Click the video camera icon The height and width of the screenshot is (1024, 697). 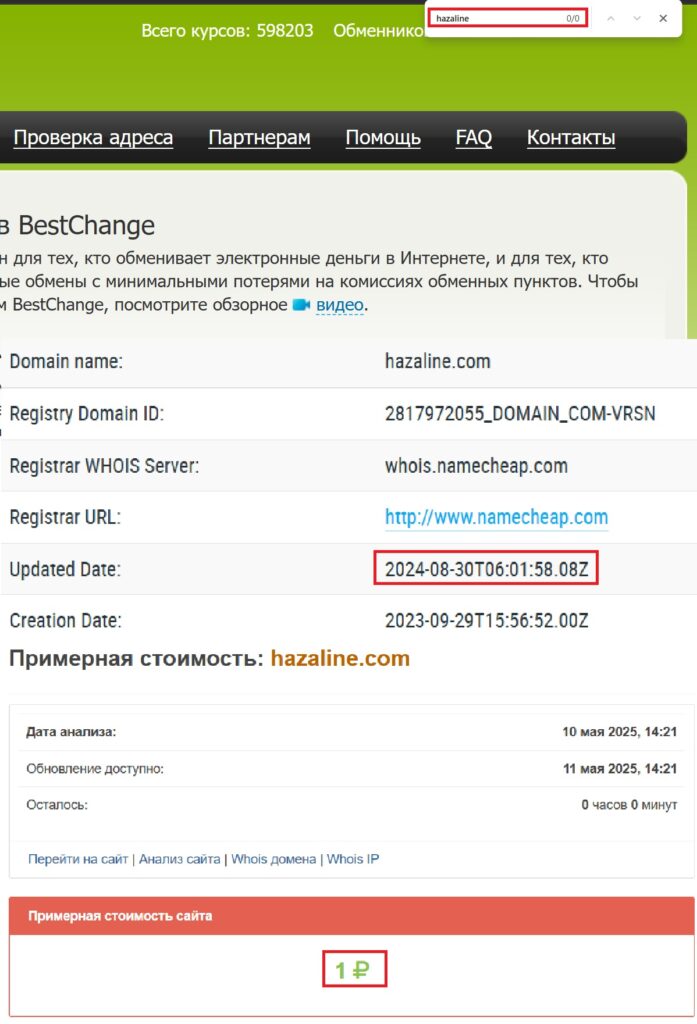[x=301, y=305]
